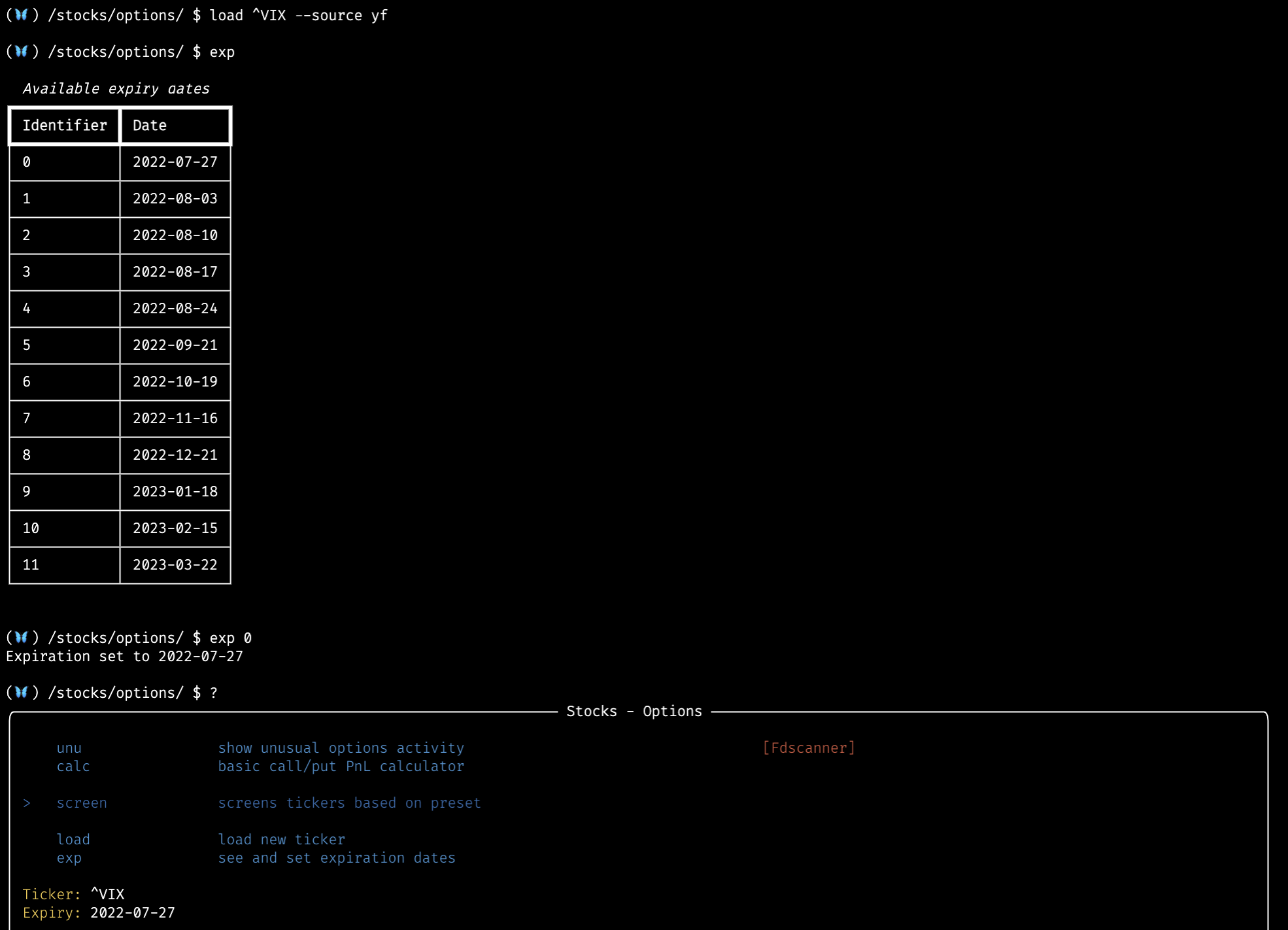Select expiry date 2022-07-27 in the table
This screenshot has height=930, width=1288.
[175, 162]
